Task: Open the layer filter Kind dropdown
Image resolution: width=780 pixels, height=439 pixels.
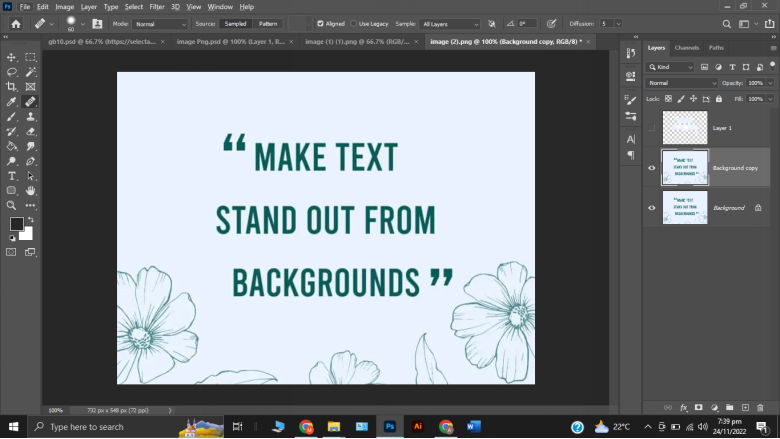Action: pyautogui.click(x=670, y=67)
